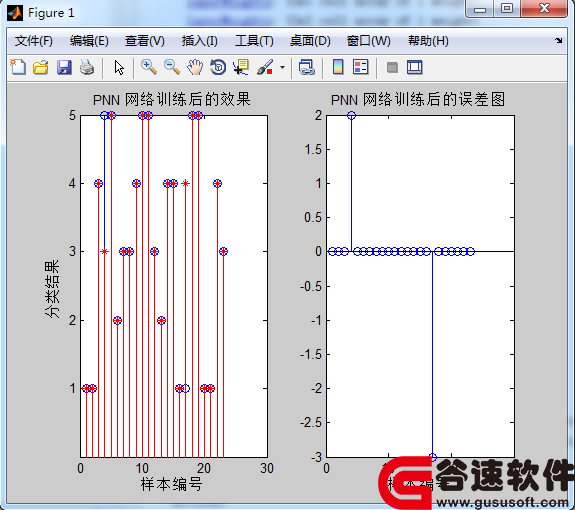This screenshot has width=575, height=510.
Task: Click the left plot x-axis label 样本编号
Action: tap(171, 484)
